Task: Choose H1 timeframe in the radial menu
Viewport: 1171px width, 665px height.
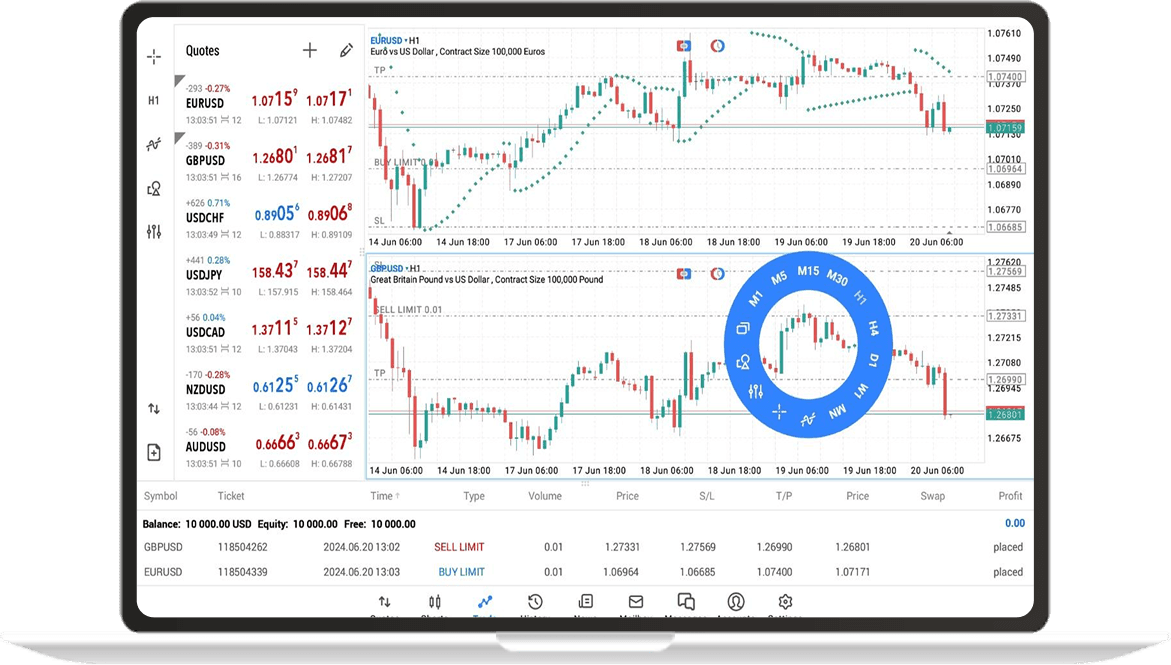Action: pos(860,298)
